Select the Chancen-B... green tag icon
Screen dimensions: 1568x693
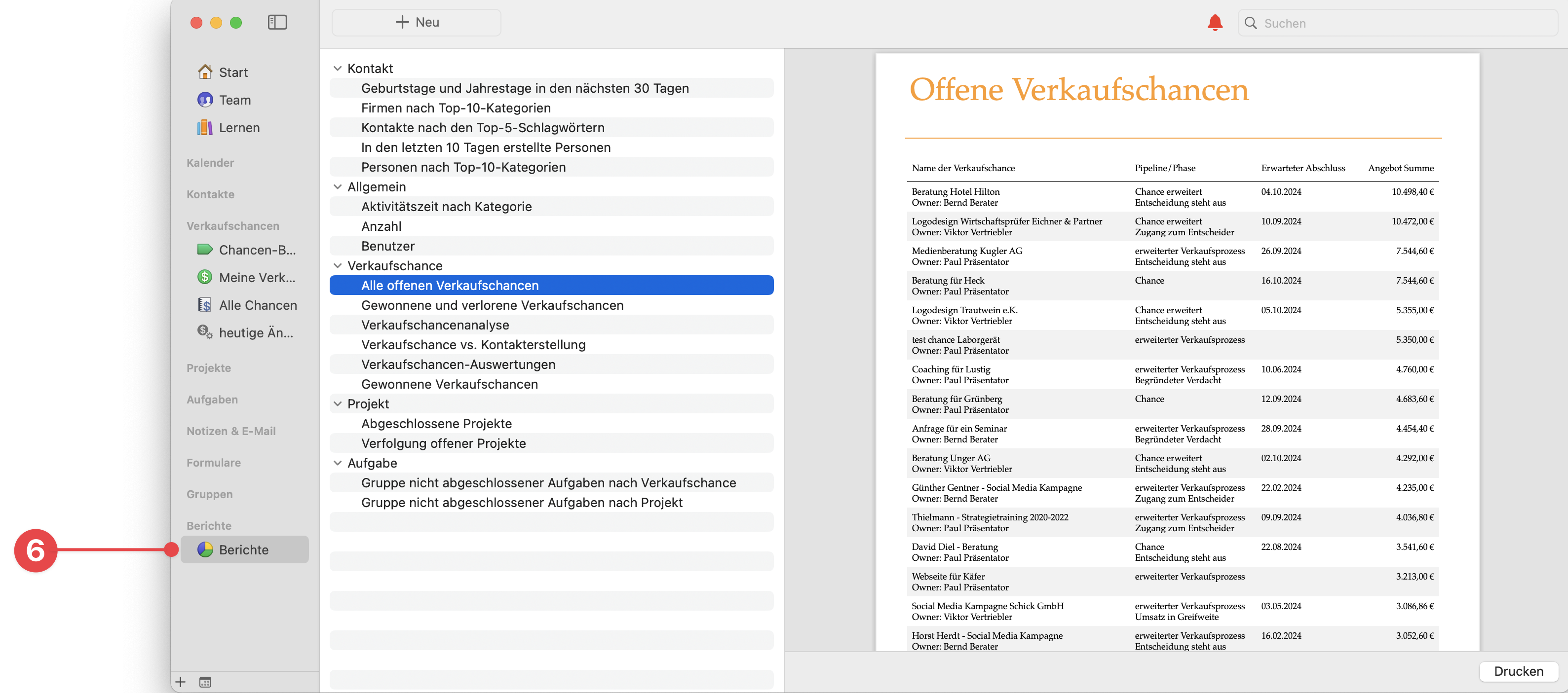pyautogui.click(x=205, y=250)
